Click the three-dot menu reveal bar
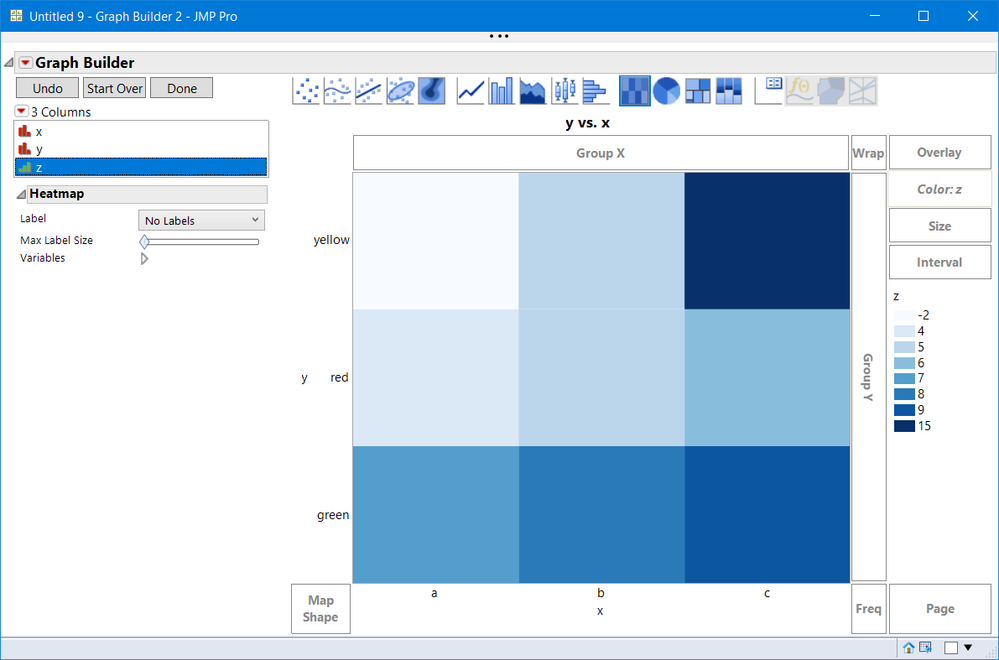 [499, 36]
